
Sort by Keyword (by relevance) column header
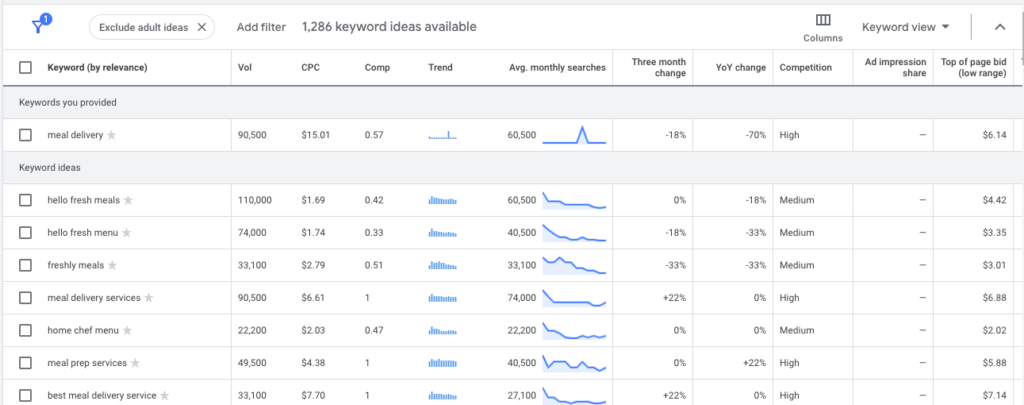click(x=97, y=68)
